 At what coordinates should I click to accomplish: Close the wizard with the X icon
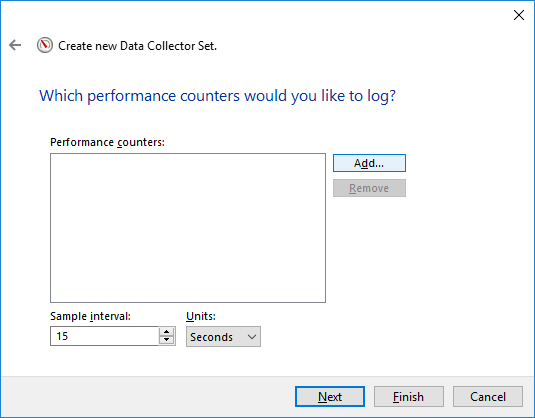coord(519,15)
